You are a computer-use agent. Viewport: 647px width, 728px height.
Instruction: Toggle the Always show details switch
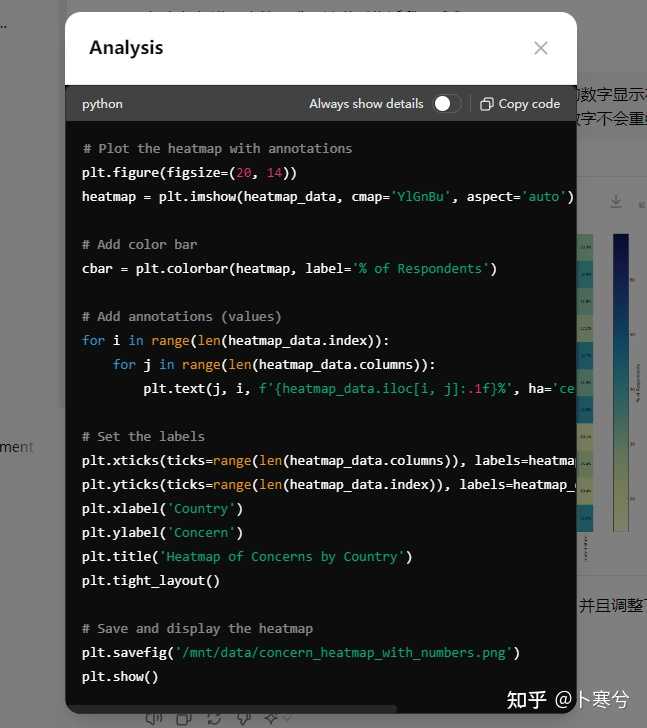tap(446, 104)
